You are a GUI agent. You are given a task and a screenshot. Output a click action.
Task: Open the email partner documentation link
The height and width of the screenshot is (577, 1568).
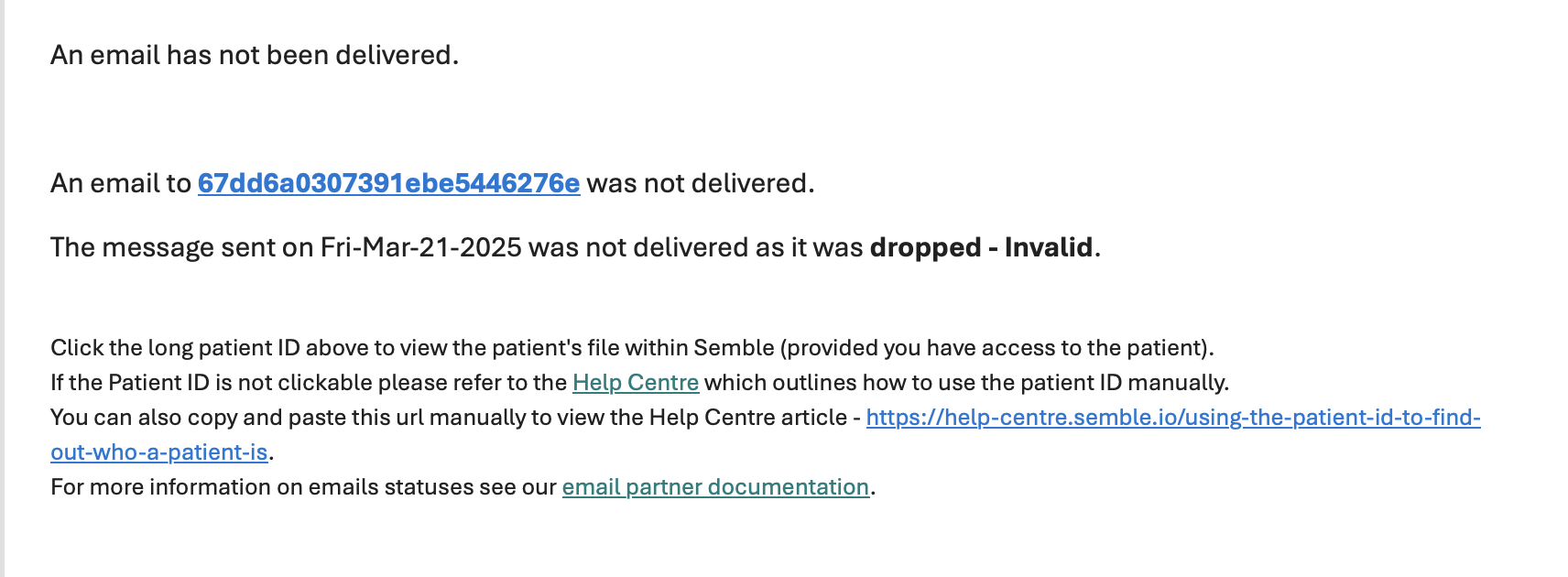click(714, 487)
